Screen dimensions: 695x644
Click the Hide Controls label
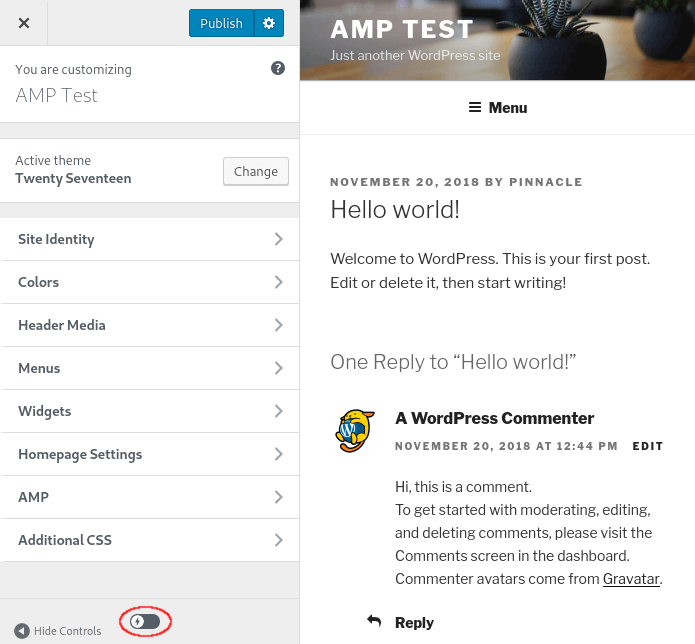pyautogui.click(x=68, y=631)
